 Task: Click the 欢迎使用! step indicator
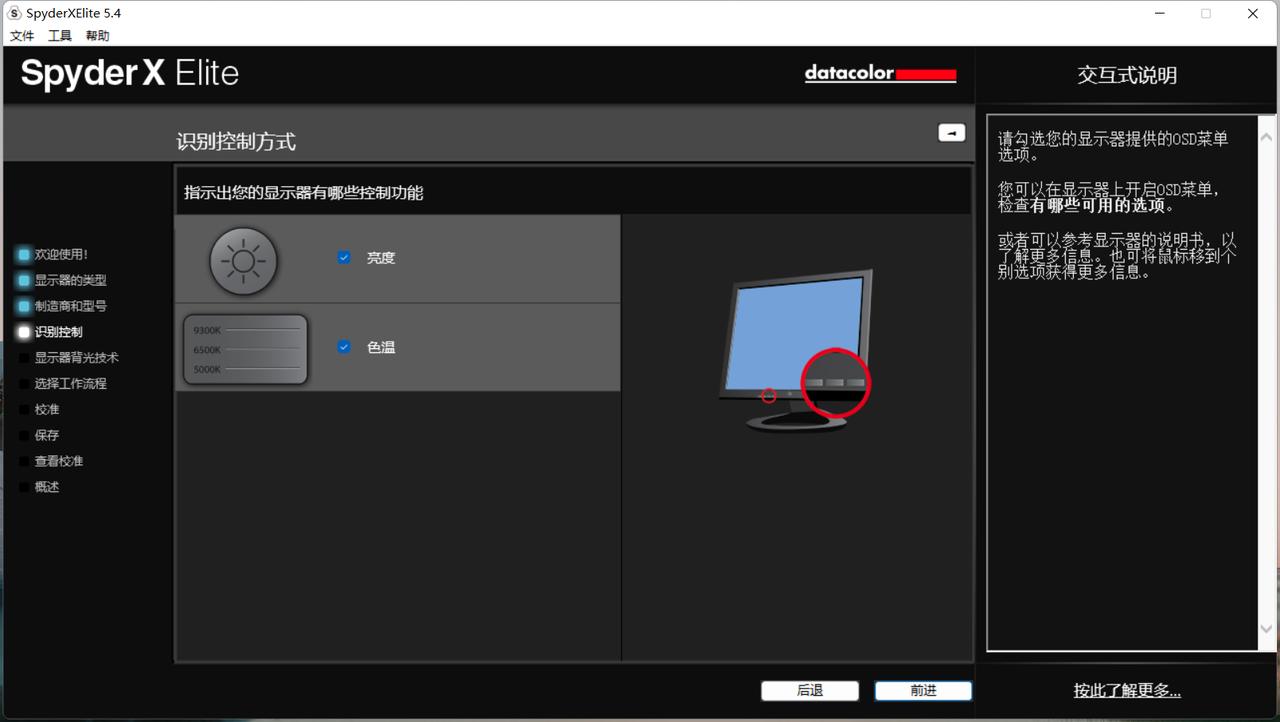24,255
